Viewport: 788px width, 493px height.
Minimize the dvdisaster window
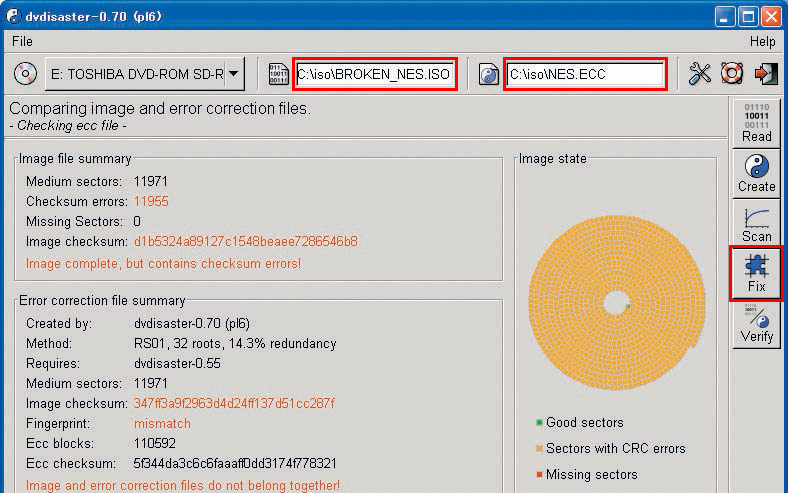coord(724,17)
